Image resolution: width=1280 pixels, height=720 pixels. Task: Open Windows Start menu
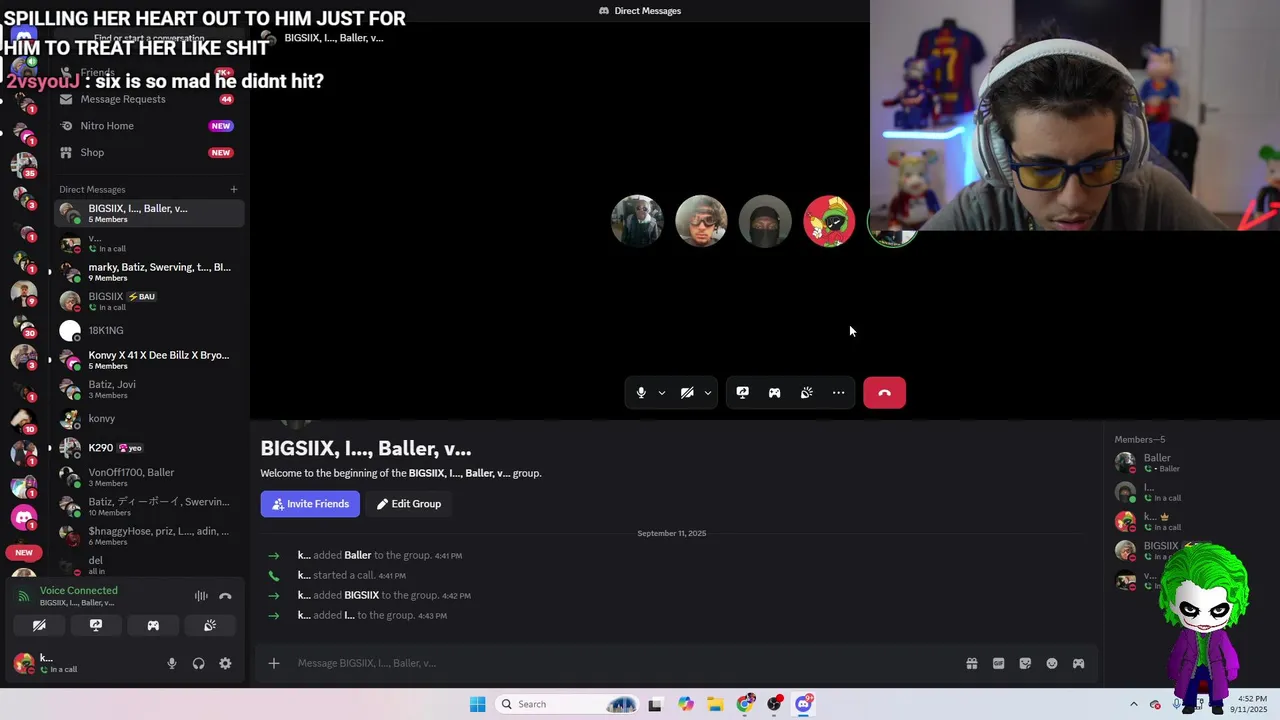point(478,704)
